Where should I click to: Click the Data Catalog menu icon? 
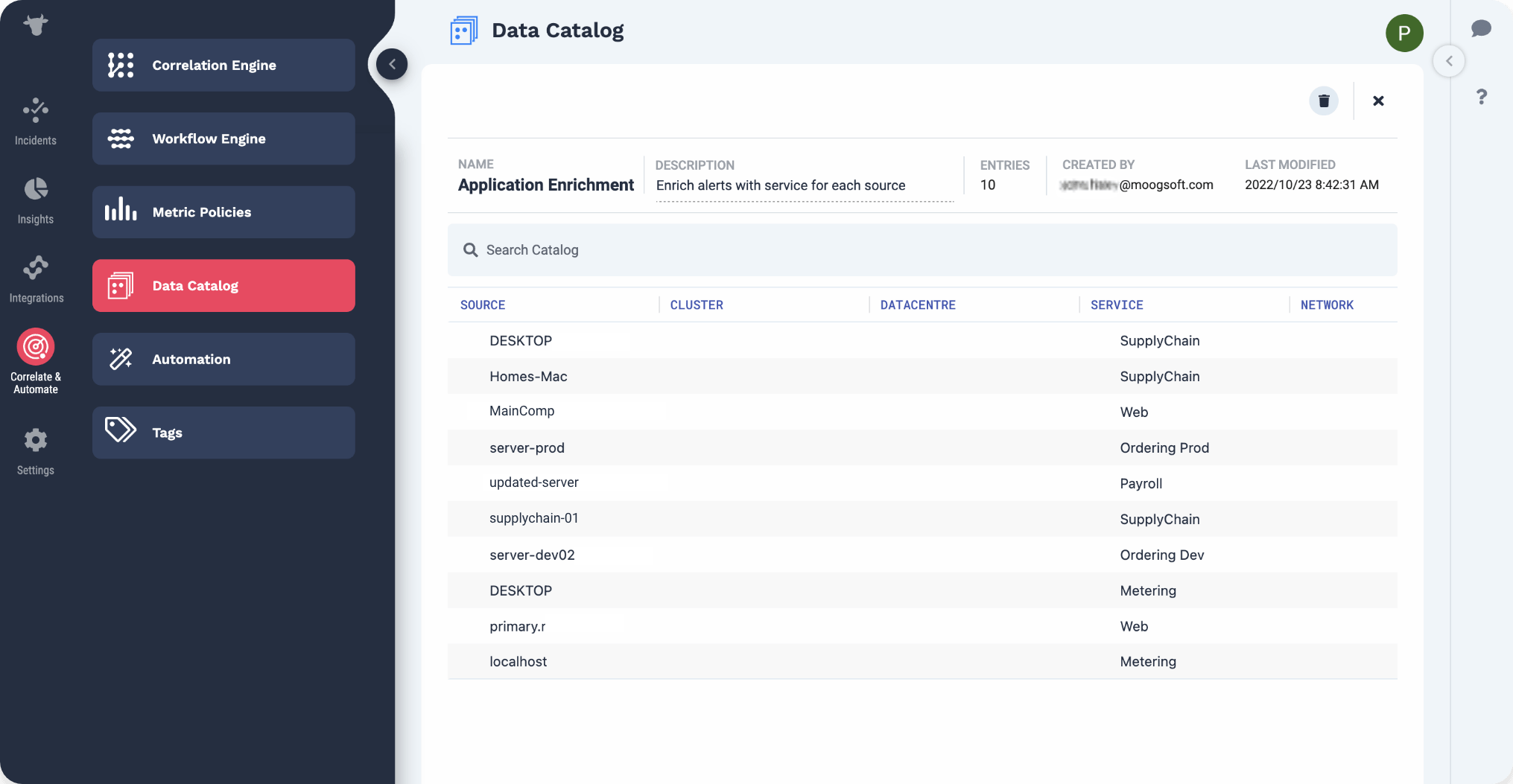(121, 286)
